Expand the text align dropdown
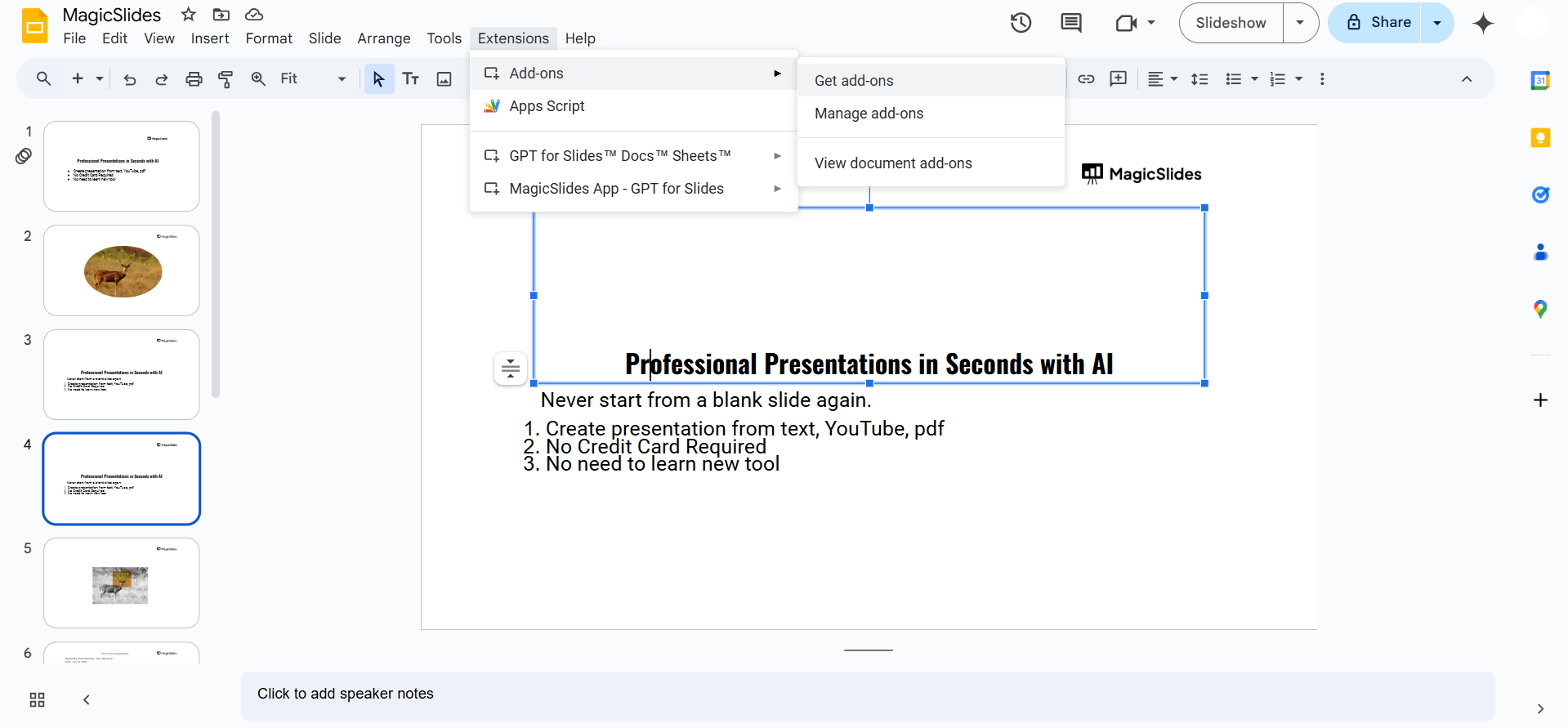Screen dimensions: 1568x728 [x=1174, y=78]
